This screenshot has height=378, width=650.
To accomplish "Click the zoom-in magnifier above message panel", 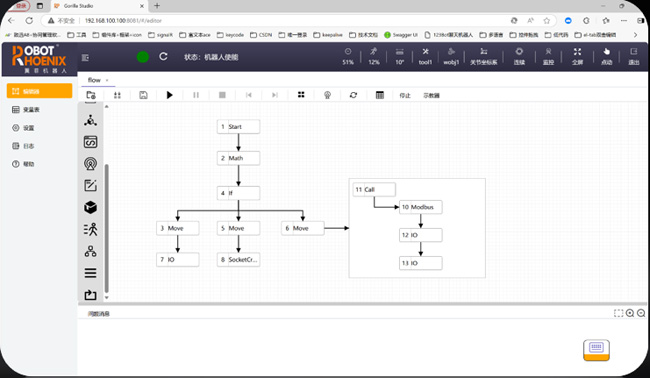I will [630, 313].
